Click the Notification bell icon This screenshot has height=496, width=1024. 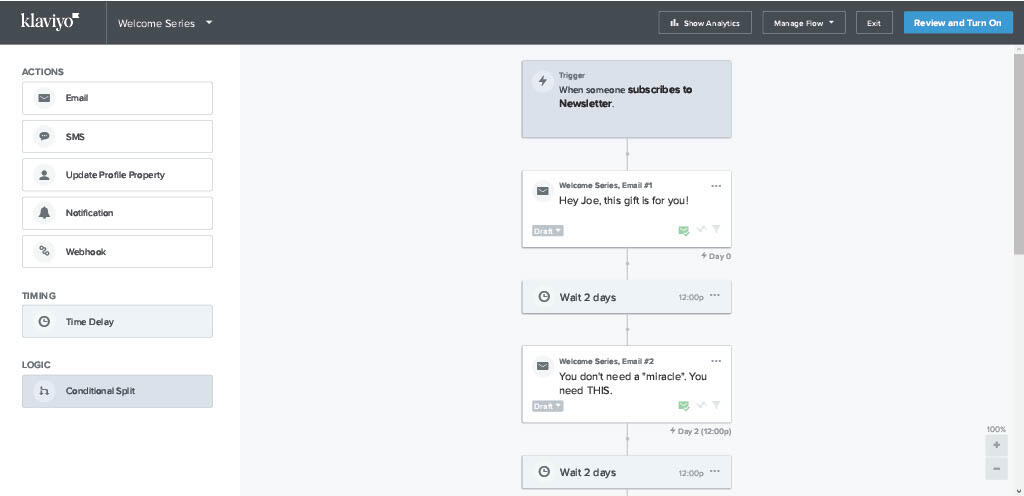[x=44, y=213]
